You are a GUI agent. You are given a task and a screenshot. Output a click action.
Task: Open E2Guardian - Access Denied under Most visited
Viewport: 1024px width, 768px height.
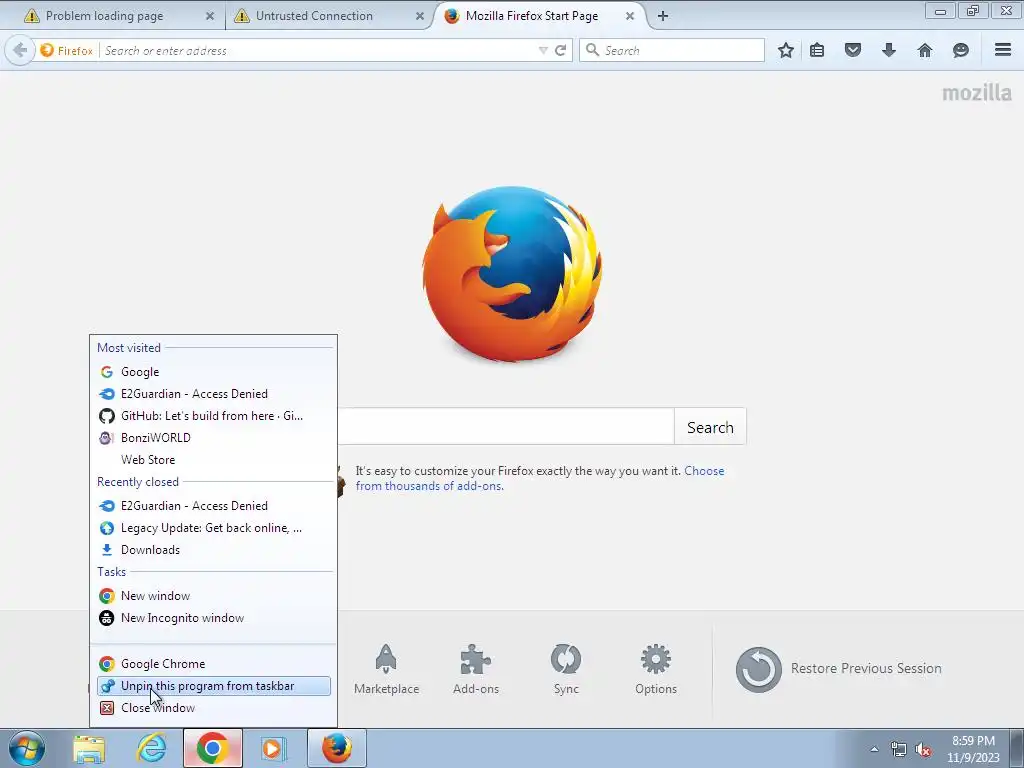point(214,394)
